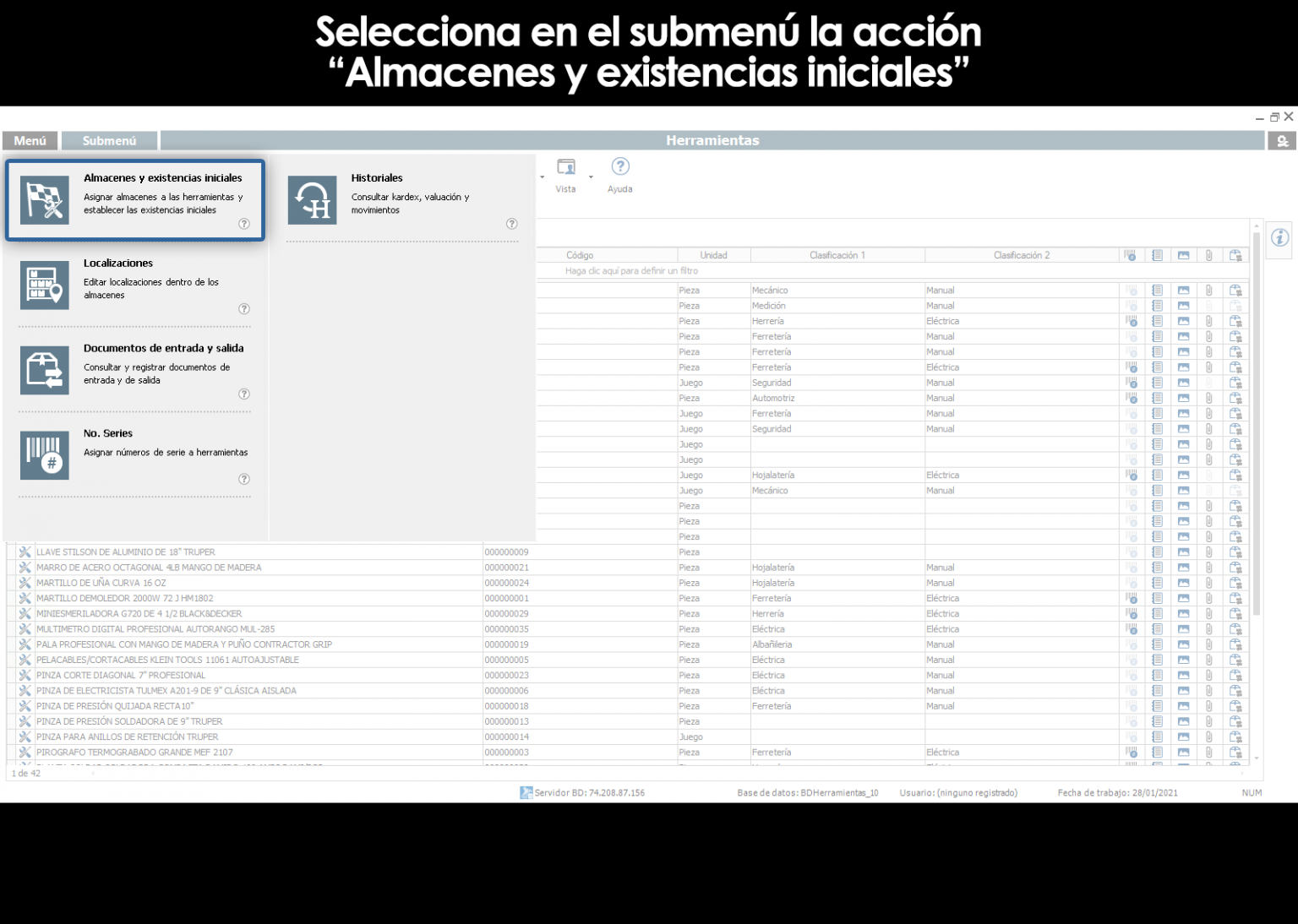Click the flag icon for Almacenes y existencias iniciales
Screen dimensions: 1298x924
[x=44, y=200]
